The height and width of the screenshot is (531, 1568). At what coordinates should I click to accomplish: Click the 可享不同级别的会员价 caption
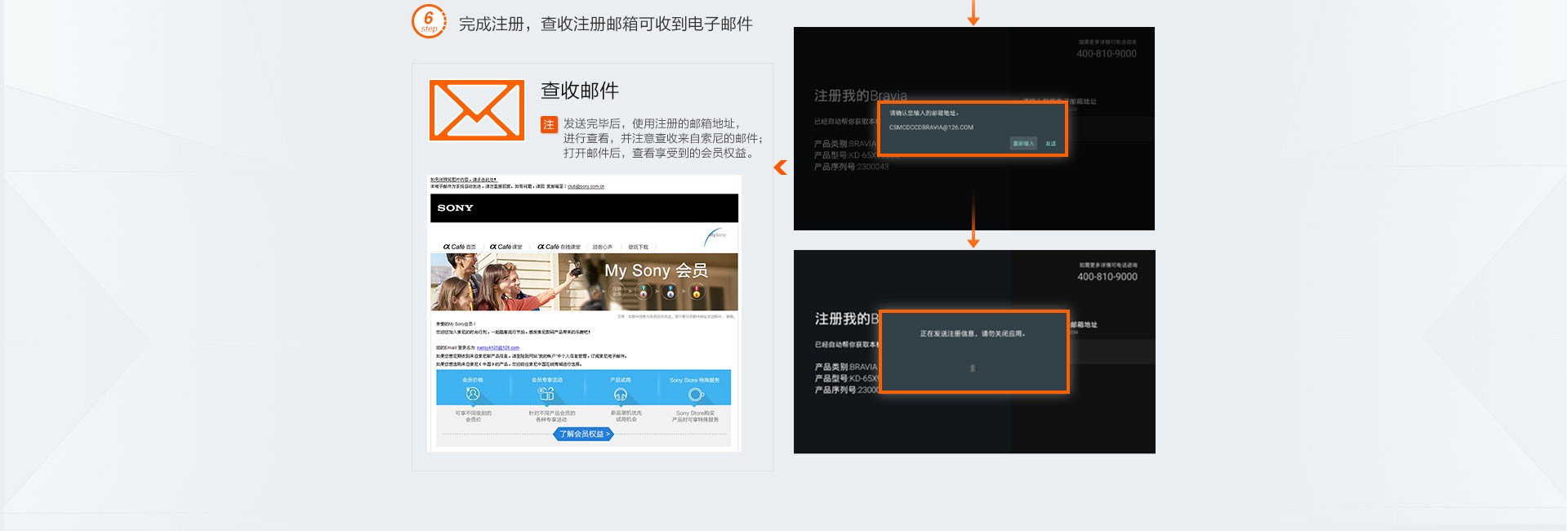click(474, 417)
